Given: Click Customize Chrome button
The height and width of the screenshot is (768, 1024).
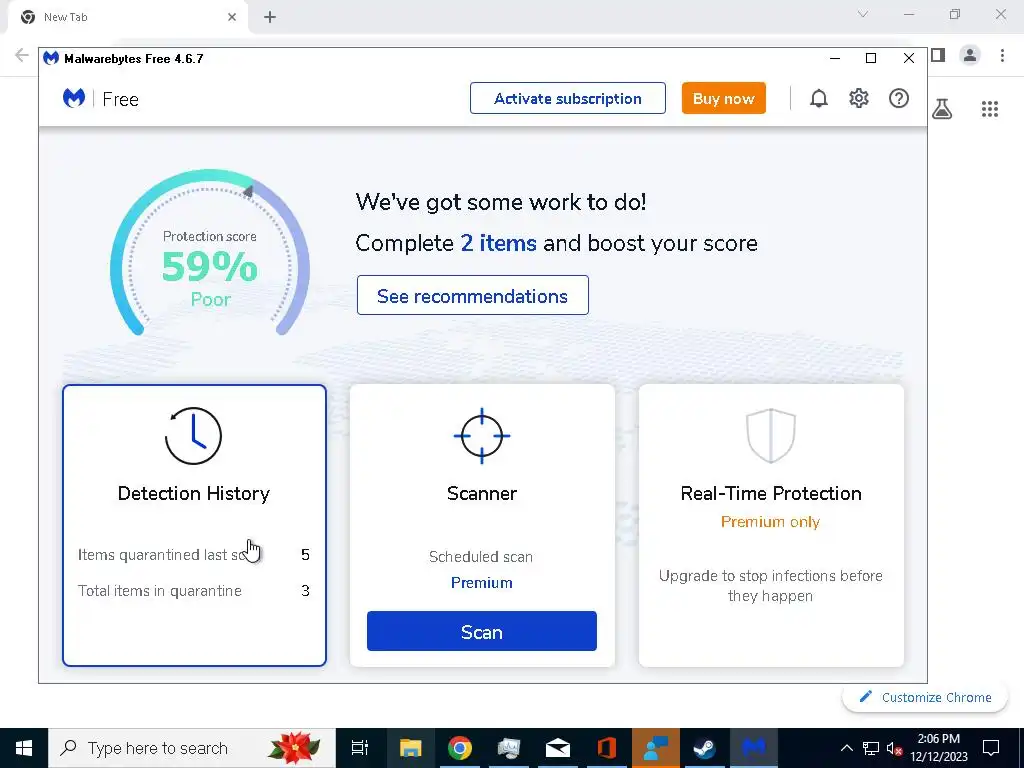Looking at the screenshot, I should pyautogui.click(x=926, y=697).
